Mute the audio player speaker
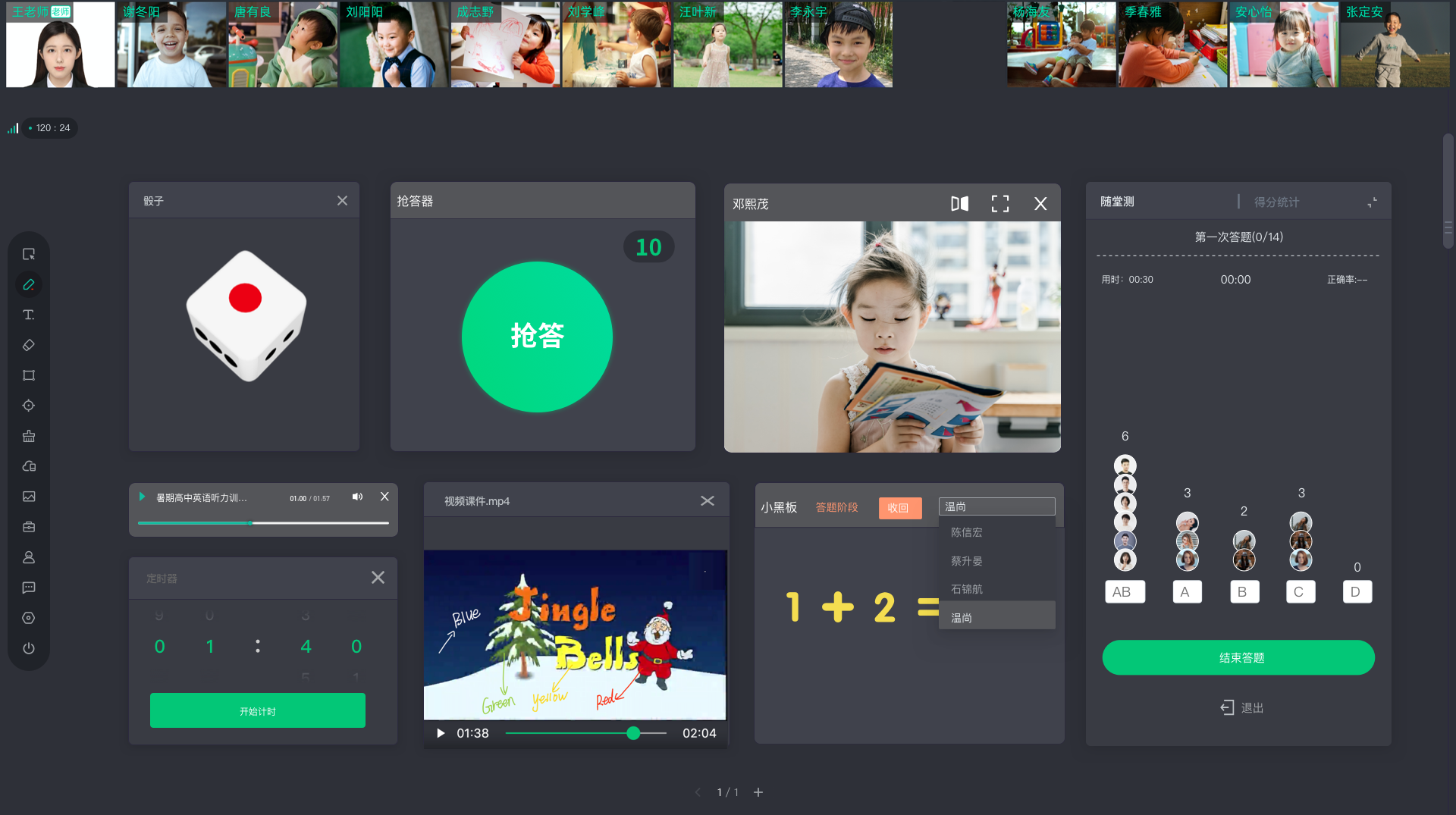This screenshot has height=815, width=1456. pyautogui.click(x=357, y=497)
